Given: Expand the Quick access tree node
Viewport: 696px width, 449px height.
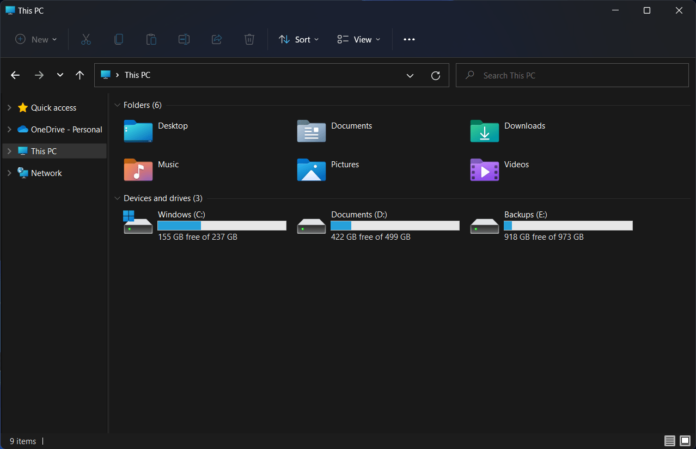Looking at the screenshot, I should coord(9,108).
